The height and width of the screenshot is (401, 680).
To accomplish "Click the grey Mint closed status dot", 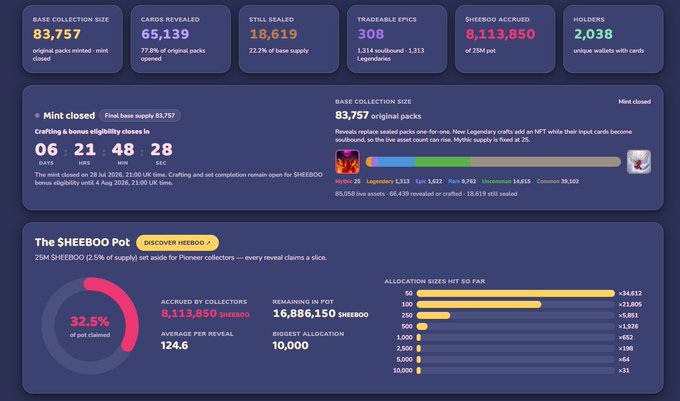I will coord(37,116).
